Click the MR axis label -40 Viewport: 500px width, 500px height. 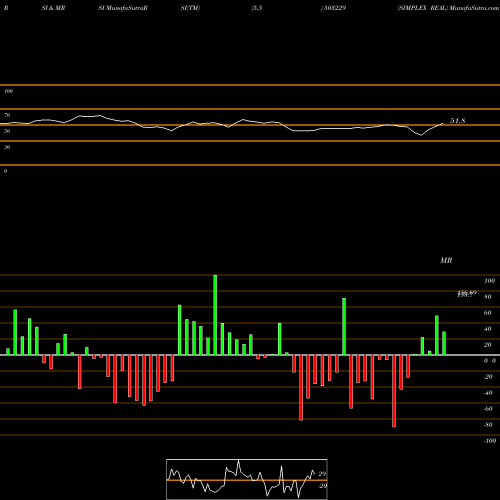tap(488, 393)
